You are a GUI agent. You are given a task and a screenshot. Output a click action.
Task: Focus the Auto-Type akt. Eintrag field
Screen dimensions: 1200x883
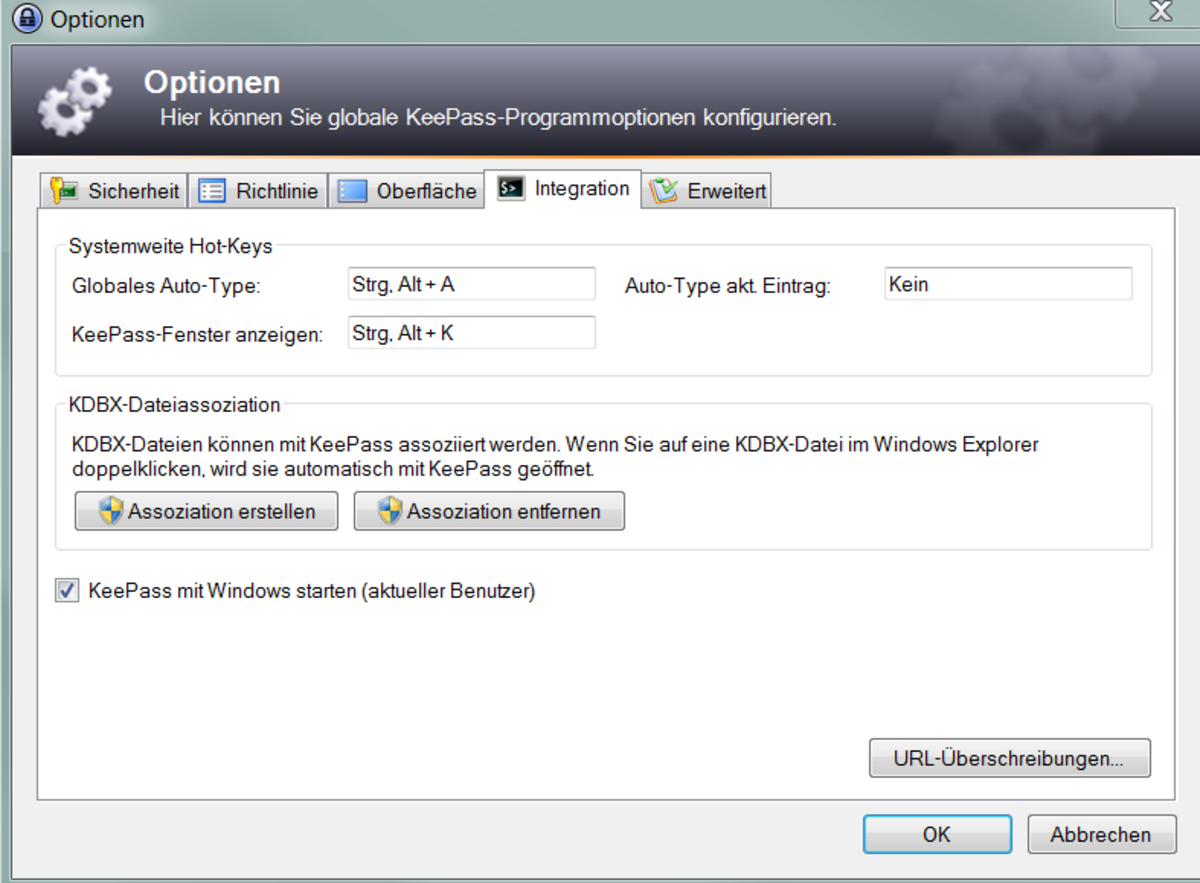coord(1009,284)
